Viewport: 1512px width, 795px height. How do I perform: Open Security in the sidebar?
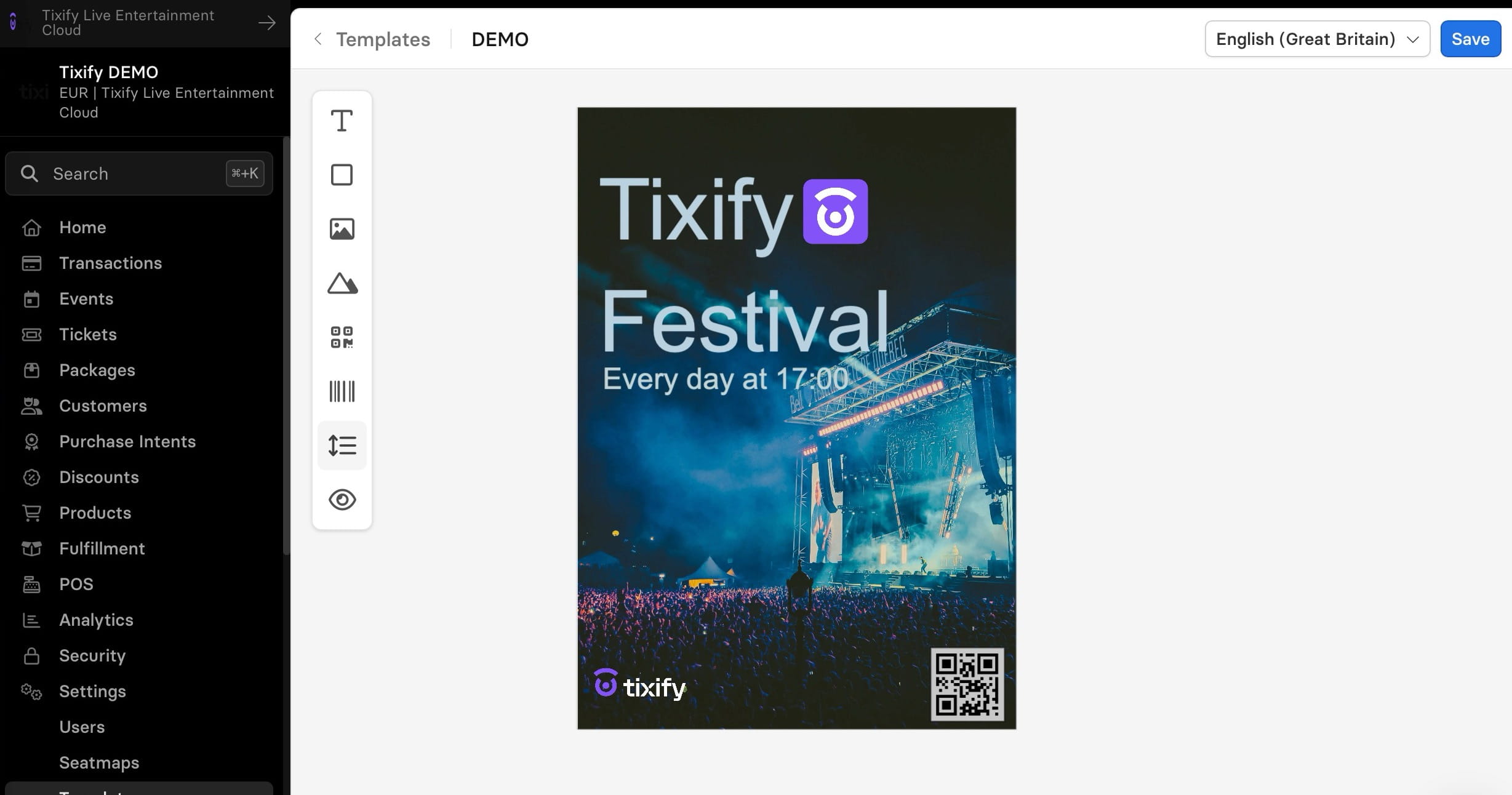pos(92,656)
